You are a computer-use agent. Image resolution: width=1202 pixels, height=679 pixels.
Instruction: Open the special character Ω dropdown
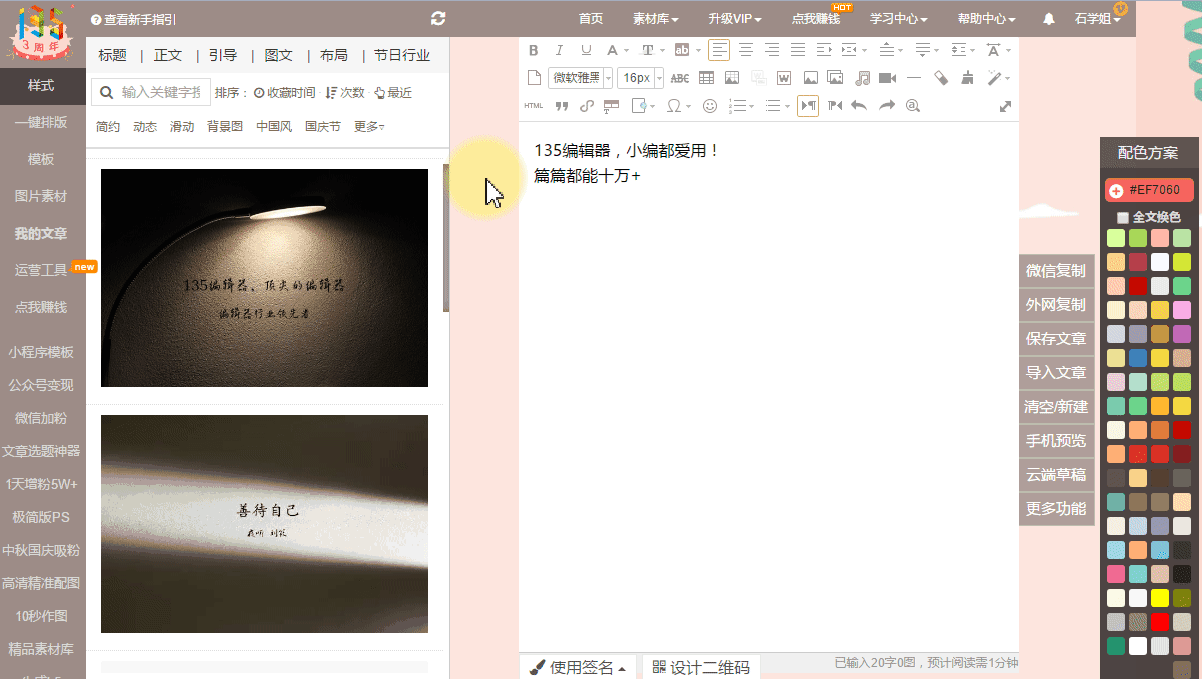click(680, 106)
